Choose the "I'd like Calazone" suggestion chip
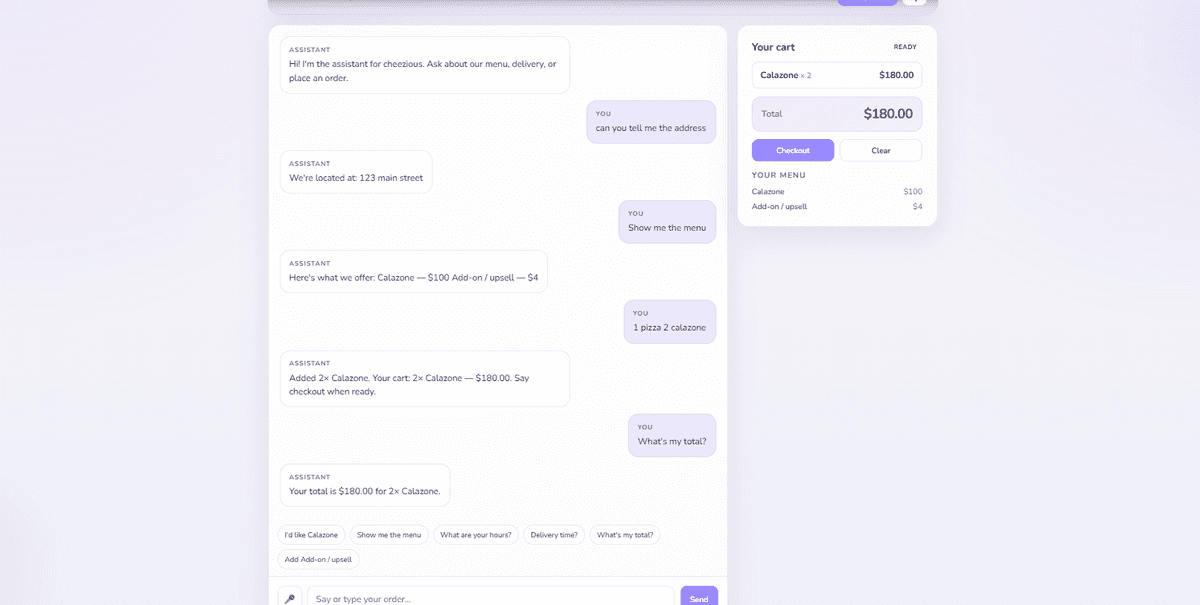1200x605 pixels. 311,535
